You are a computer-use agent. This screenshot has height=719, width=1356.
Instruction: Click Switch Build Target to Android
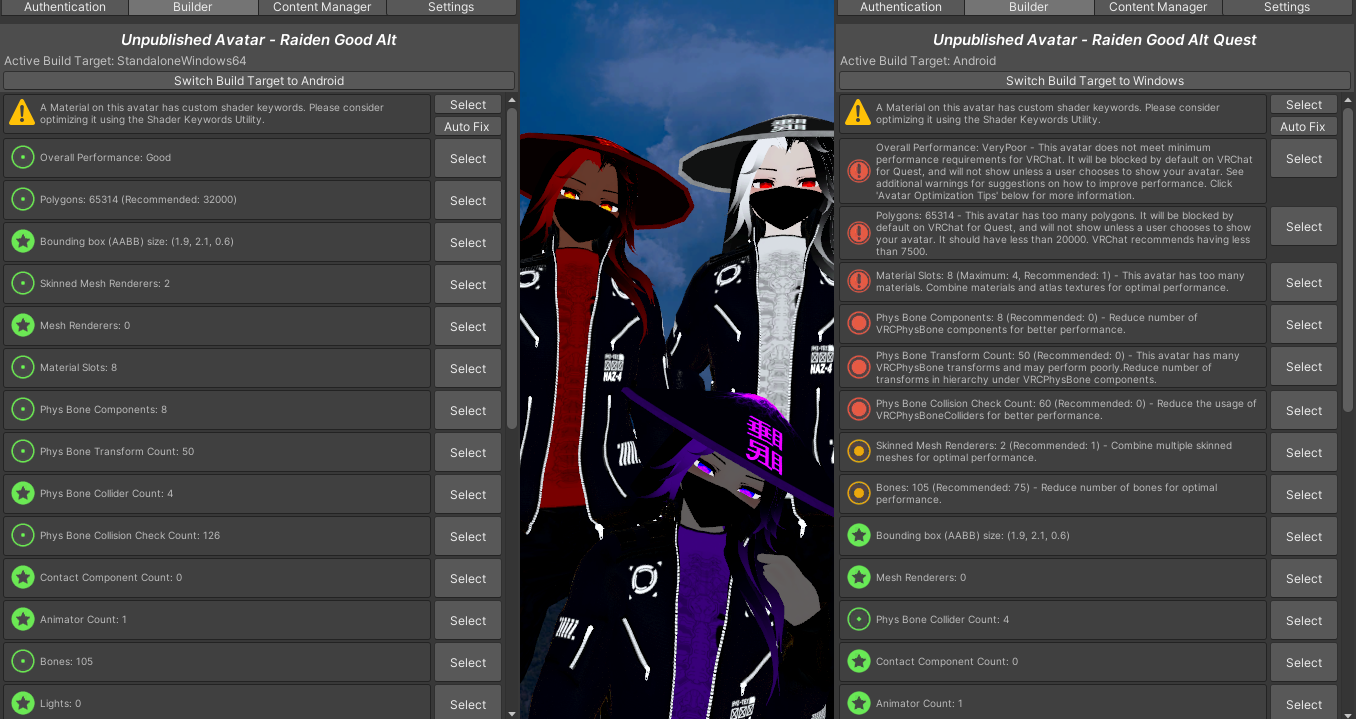click(259, 81)
